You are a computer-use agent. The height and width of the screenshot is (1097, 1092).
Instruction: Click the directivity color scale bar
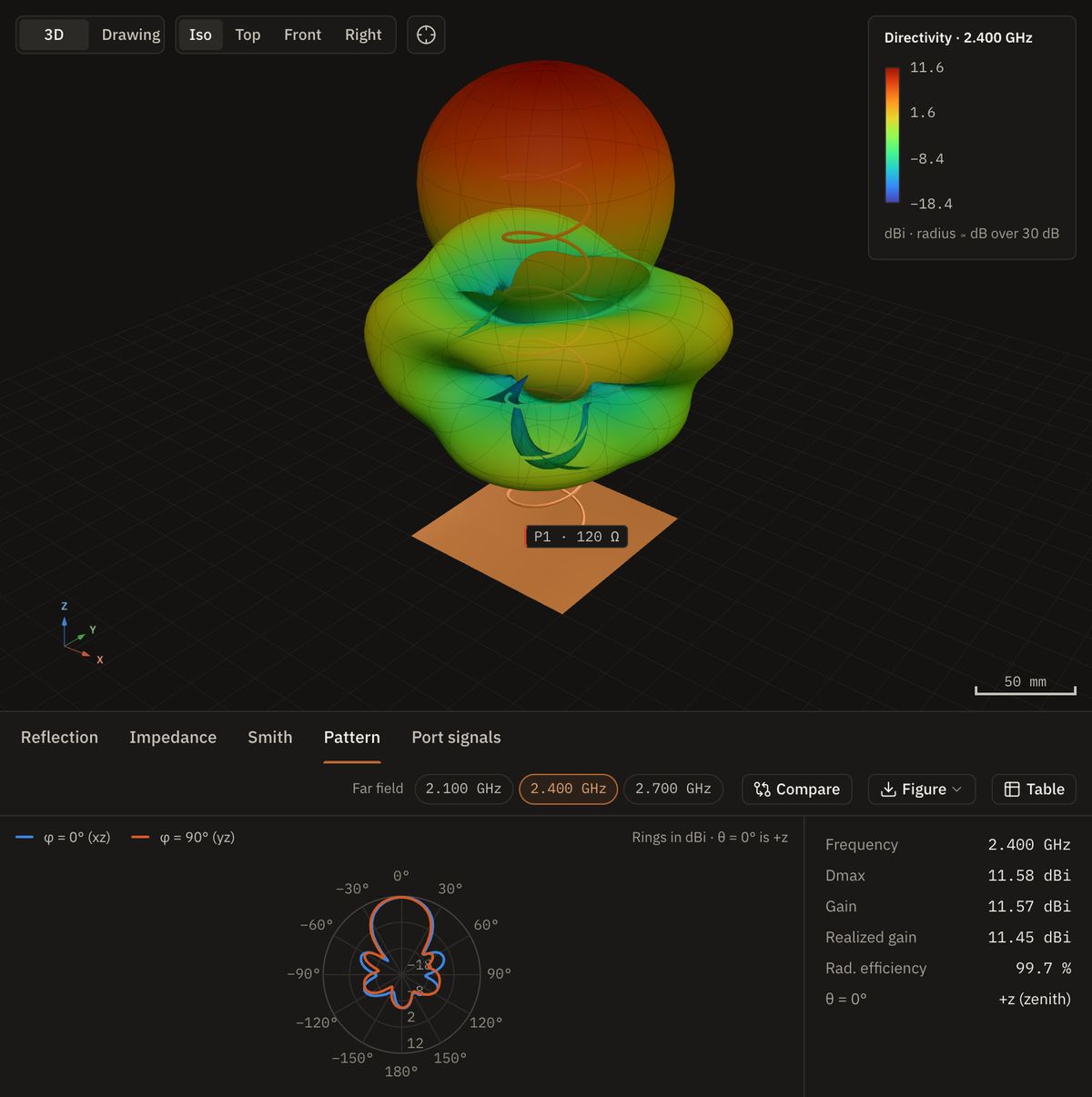coord(893,135)
